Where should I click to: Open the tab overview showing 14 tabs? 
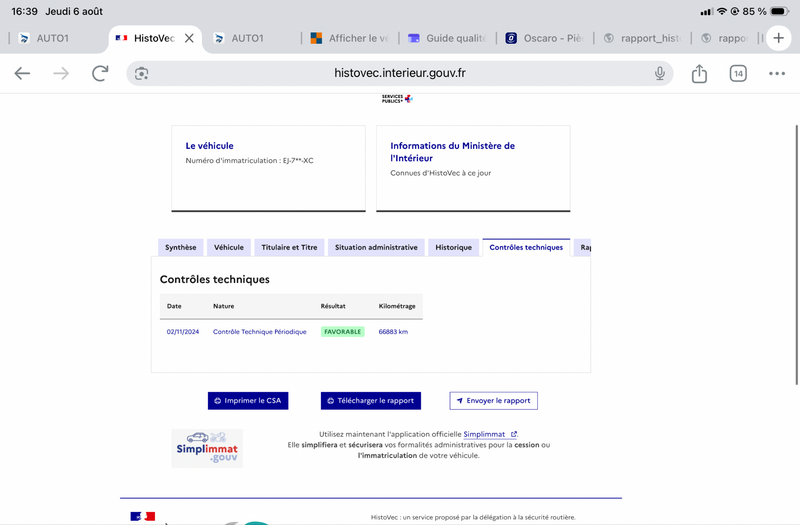(x=738, y=73)
